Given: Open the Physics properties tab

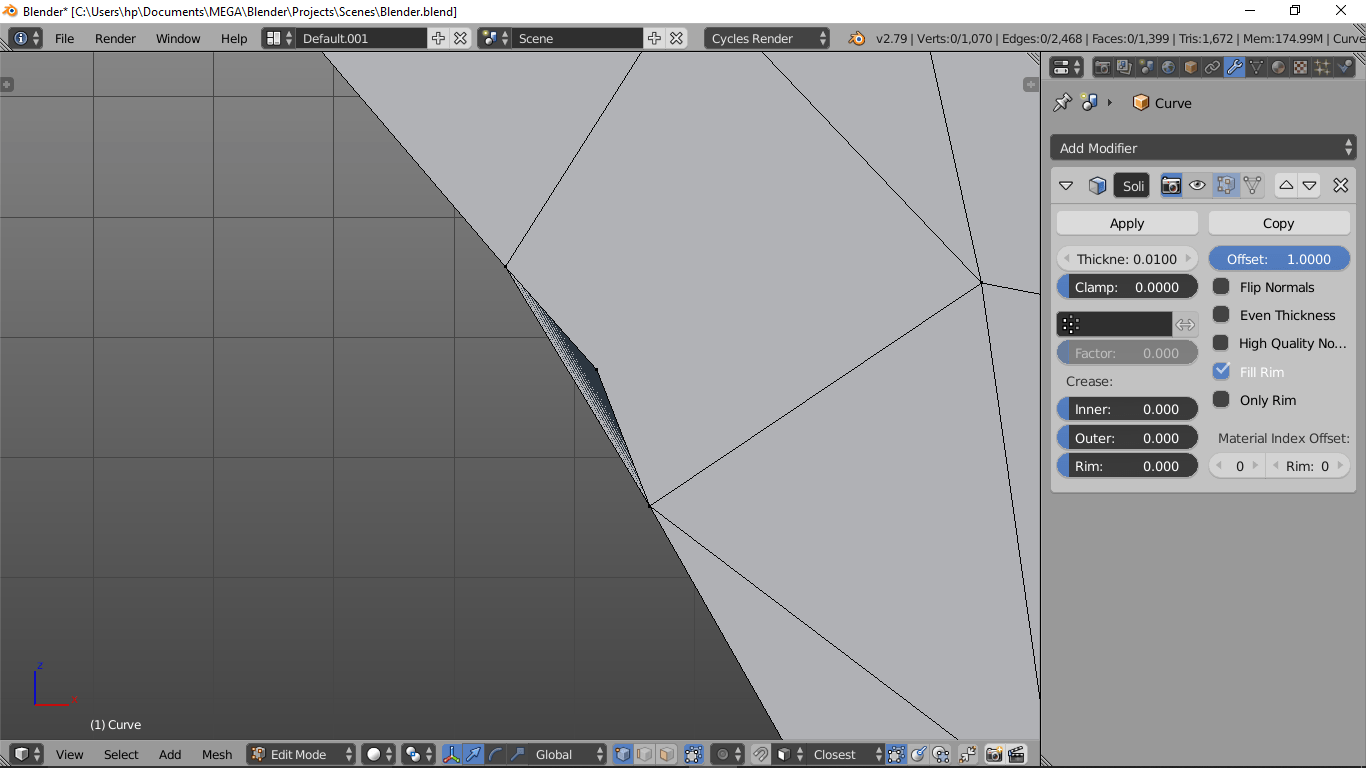Looking at the screenshot, I should [x=1343, y=67].
